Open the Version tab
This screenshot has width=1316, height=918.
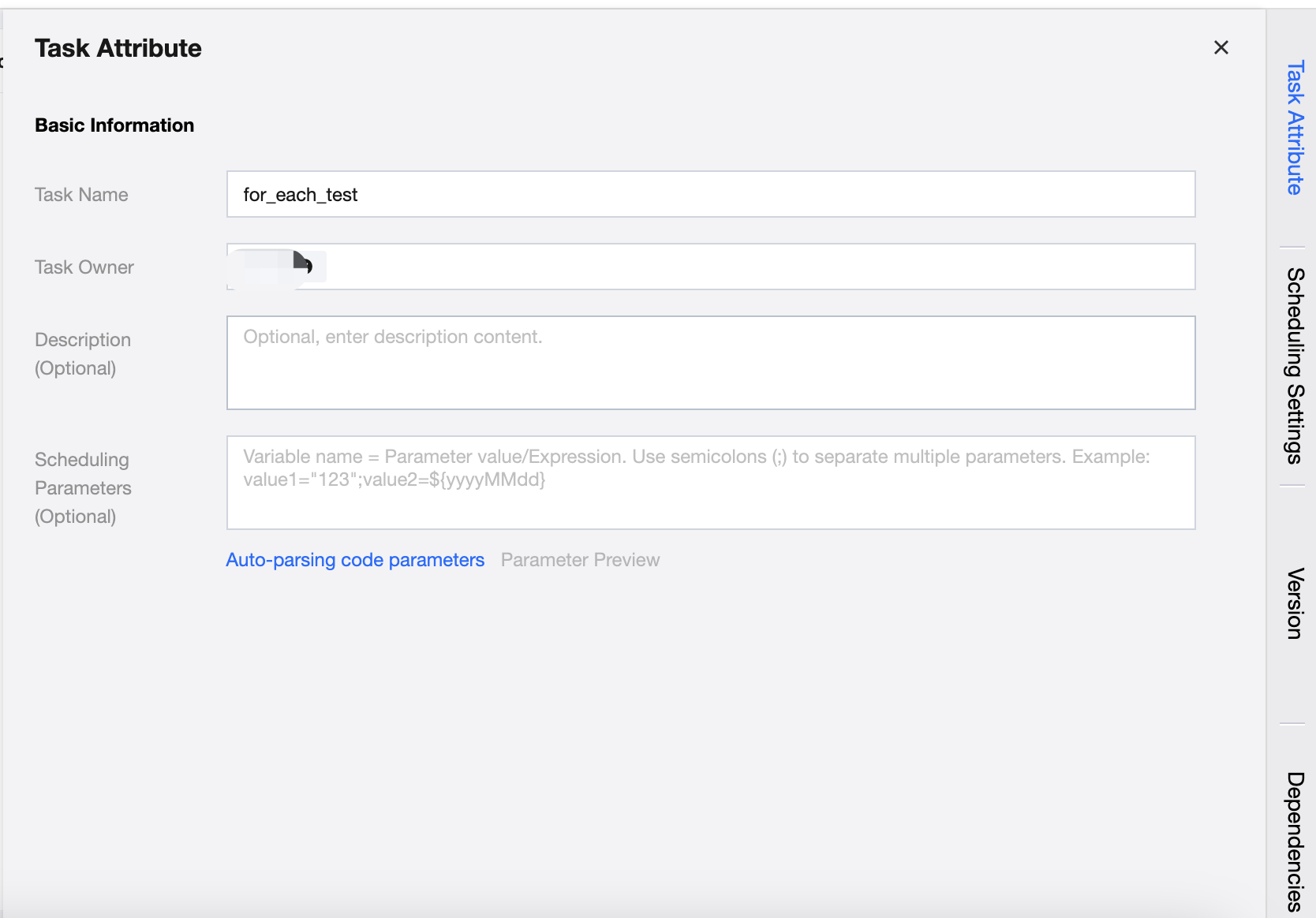coord(1295,603)
